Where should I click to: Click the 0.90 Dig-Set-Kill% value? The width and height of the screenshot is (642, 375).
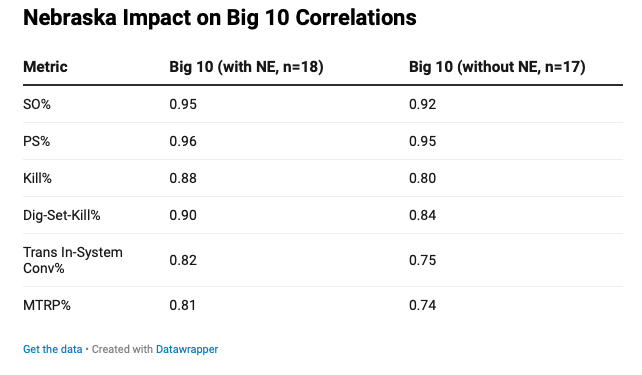[x=183, y=215]
